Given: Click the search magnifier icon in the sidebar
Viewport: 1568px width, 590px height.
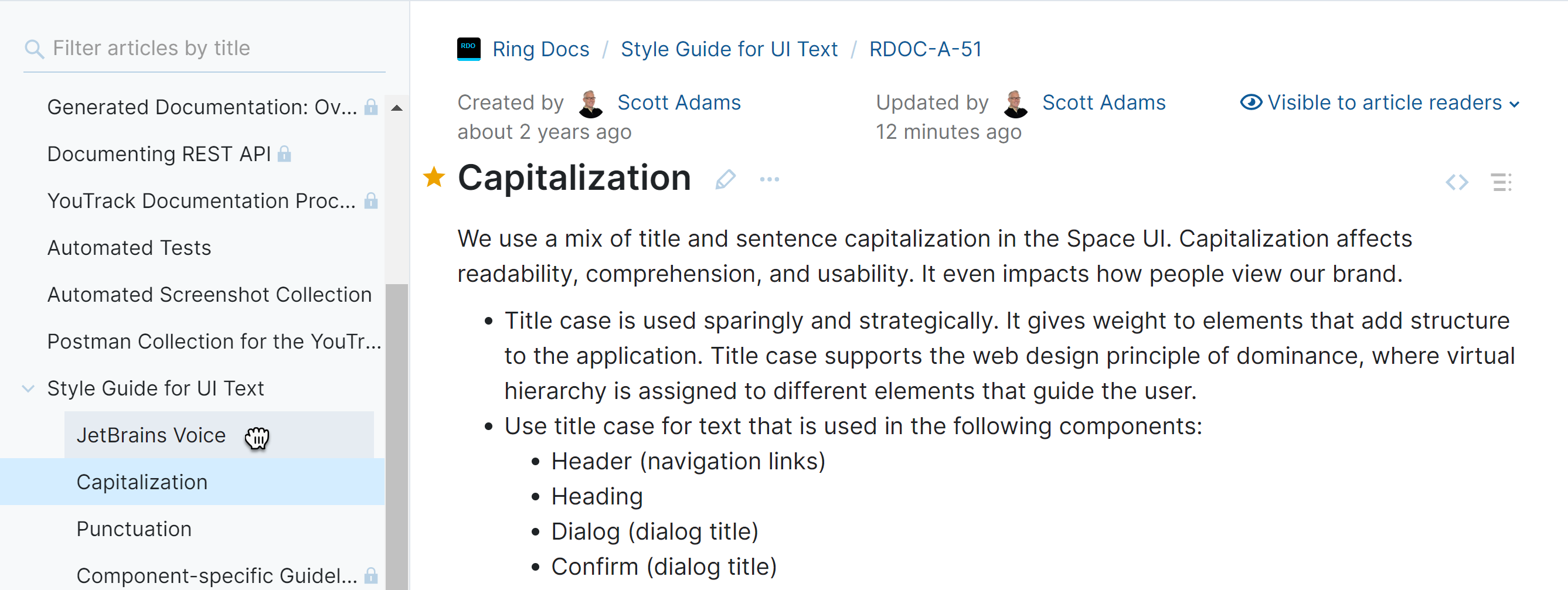Looking at the screenshot, I should pos(34,49).
